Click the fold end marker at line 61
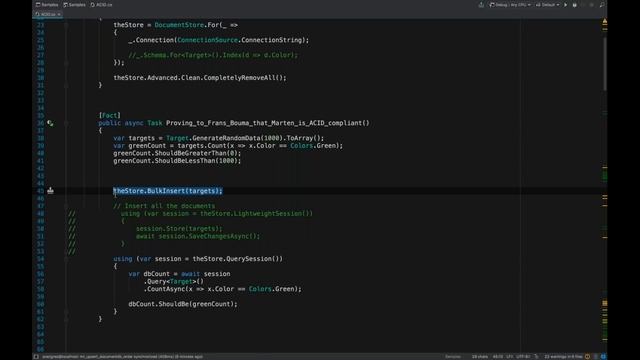This screenshot has height=360, width=640. tap(66, 311)
